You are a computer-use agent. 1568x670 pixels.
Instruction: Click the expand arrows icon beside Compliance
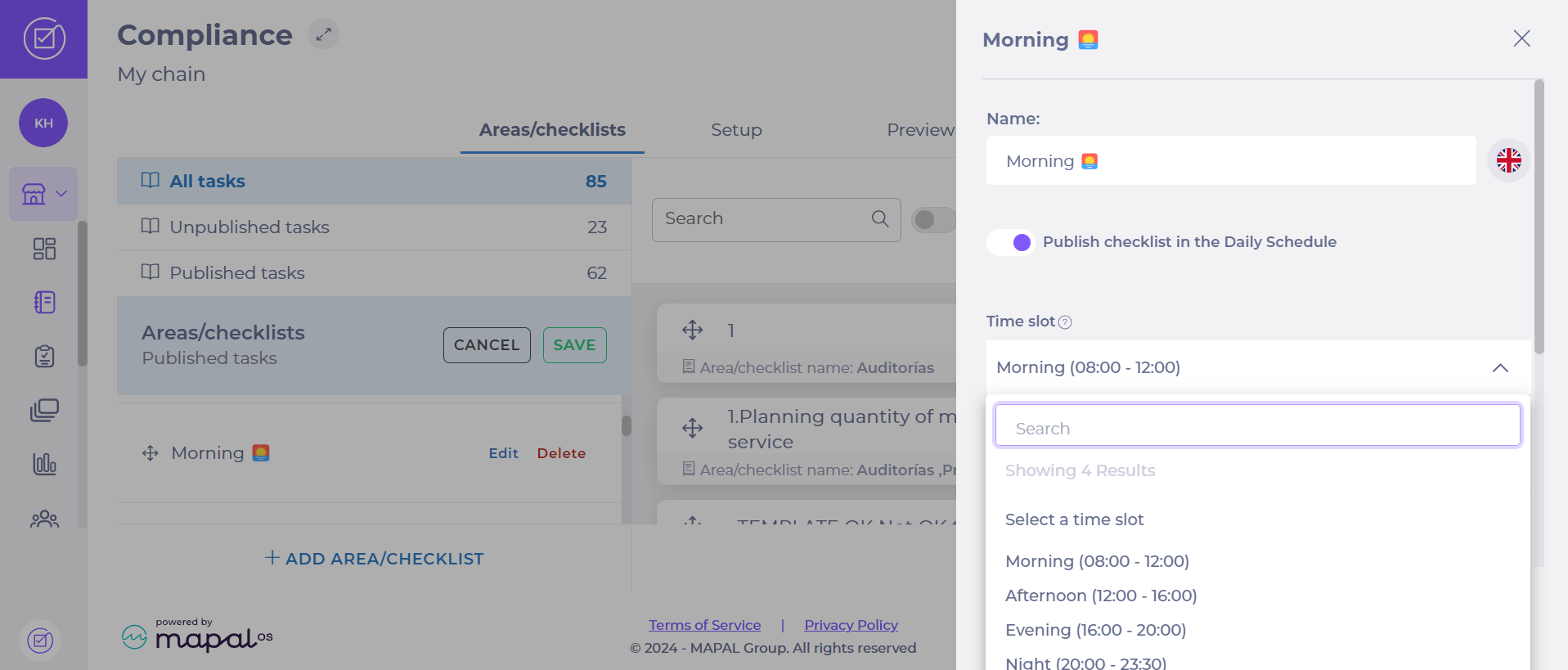tap(323, 34)
